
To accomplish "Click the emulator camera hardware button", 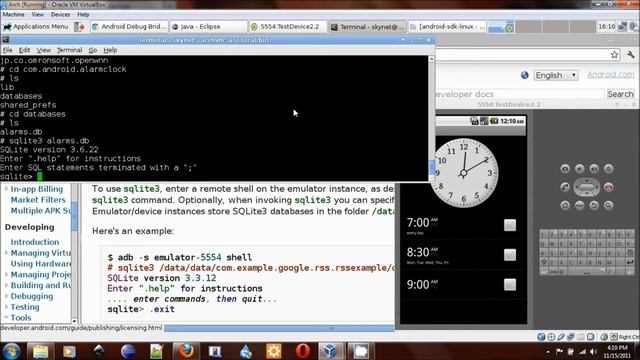I will (565, 169).
